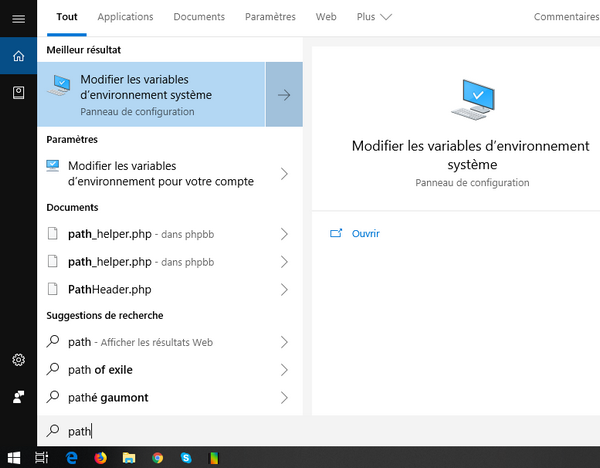Launch Google Chrome from taskbar
Screen dimensions: 600x468
(157, 458)
